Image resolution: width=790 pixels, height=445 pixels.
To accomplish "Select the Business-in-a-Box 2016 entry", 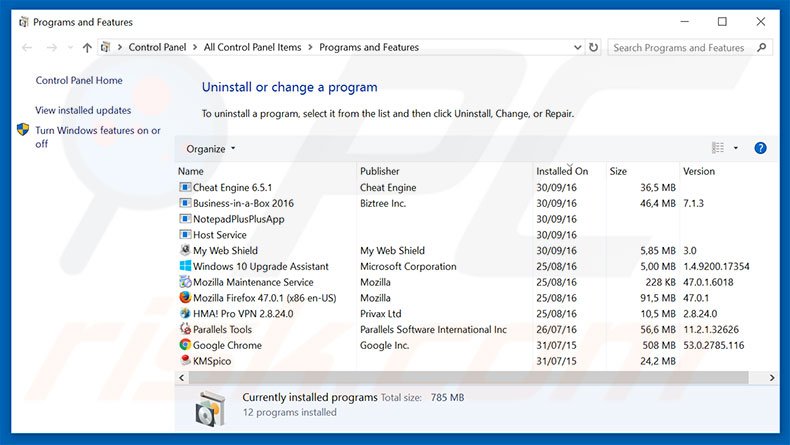I will click(x=243, y=203).
